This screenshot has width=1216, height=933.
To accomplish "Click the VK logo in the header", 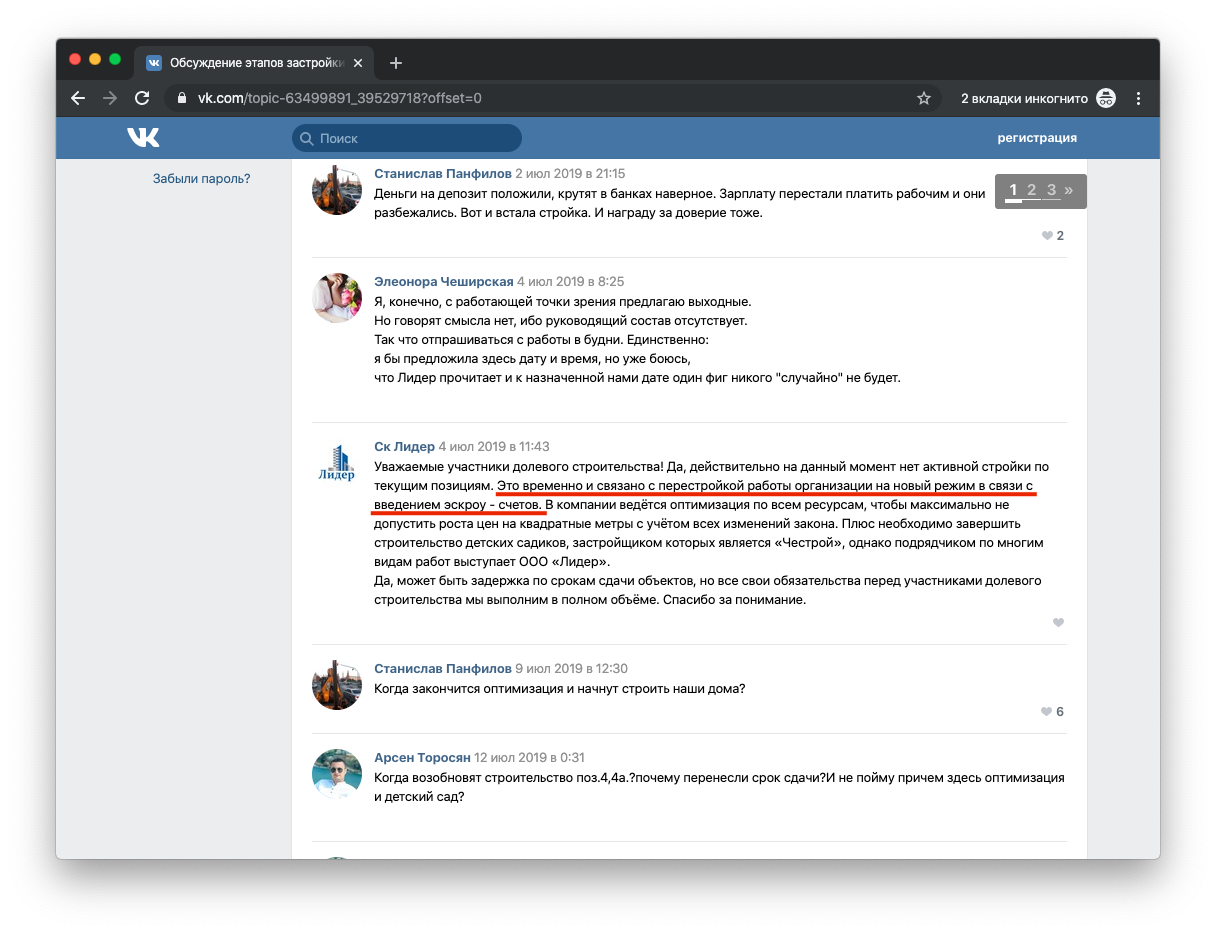I will 143,138.
